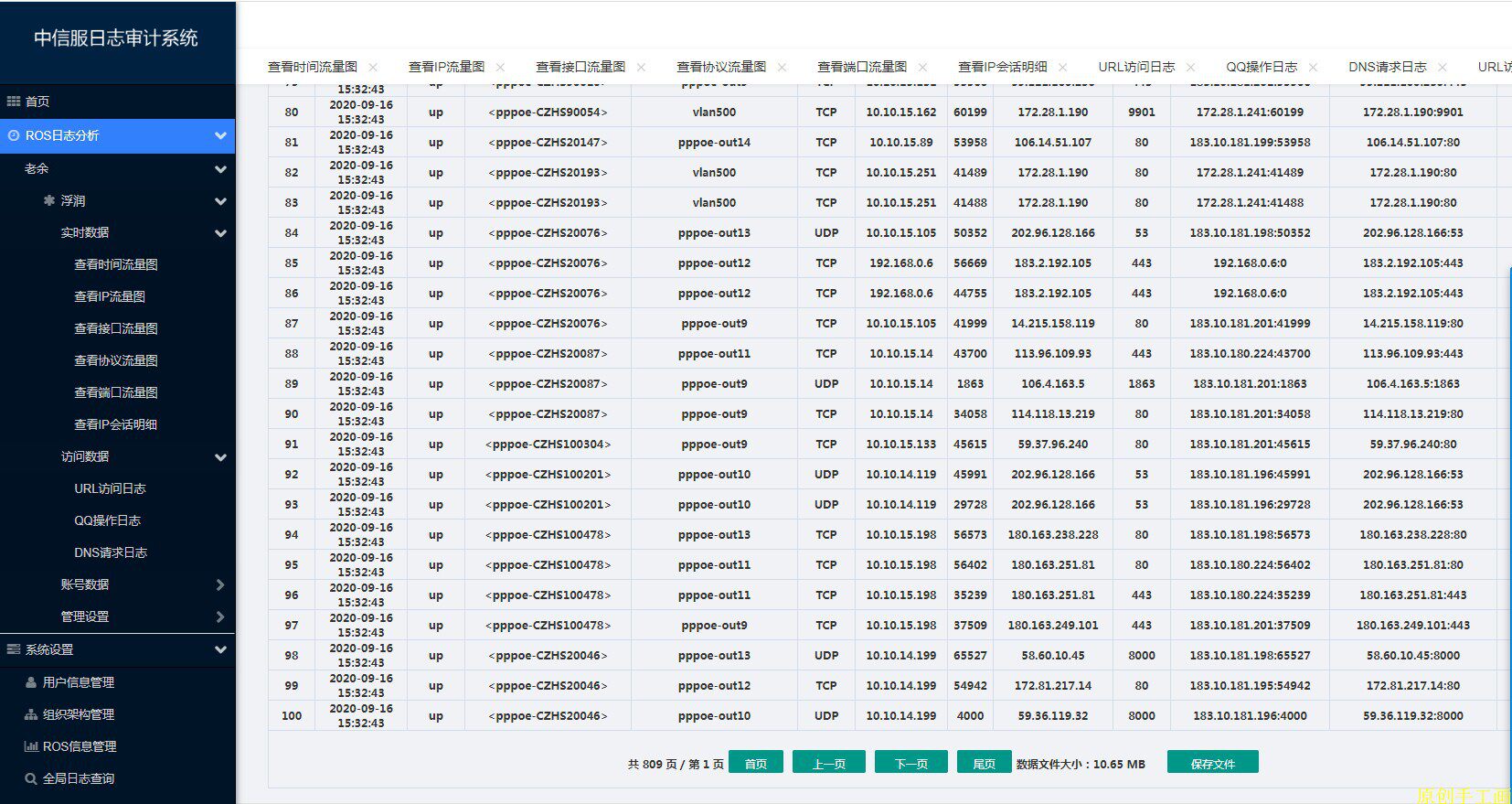
Task: Open 查看接口流量图 in the sidebar
Action: [x=116, y=328]
